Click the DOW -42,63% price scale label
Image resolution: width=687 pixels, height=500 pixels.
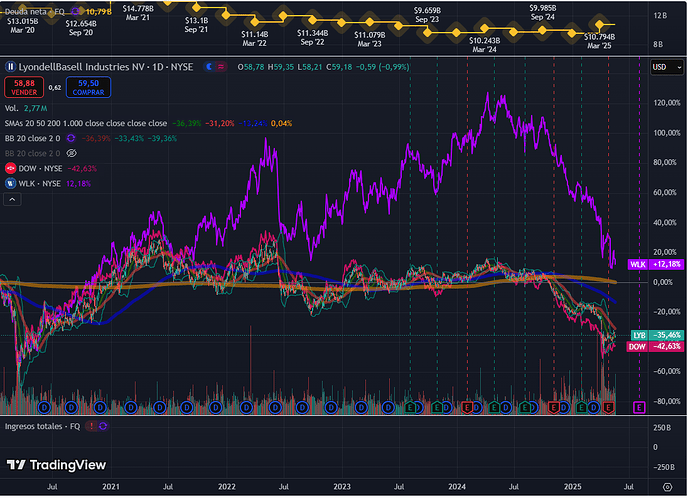(x=655, y=347)
